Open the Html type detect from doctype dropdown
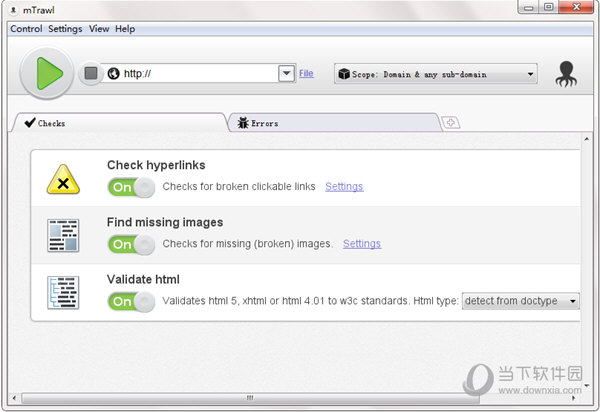 coord(520,301)
